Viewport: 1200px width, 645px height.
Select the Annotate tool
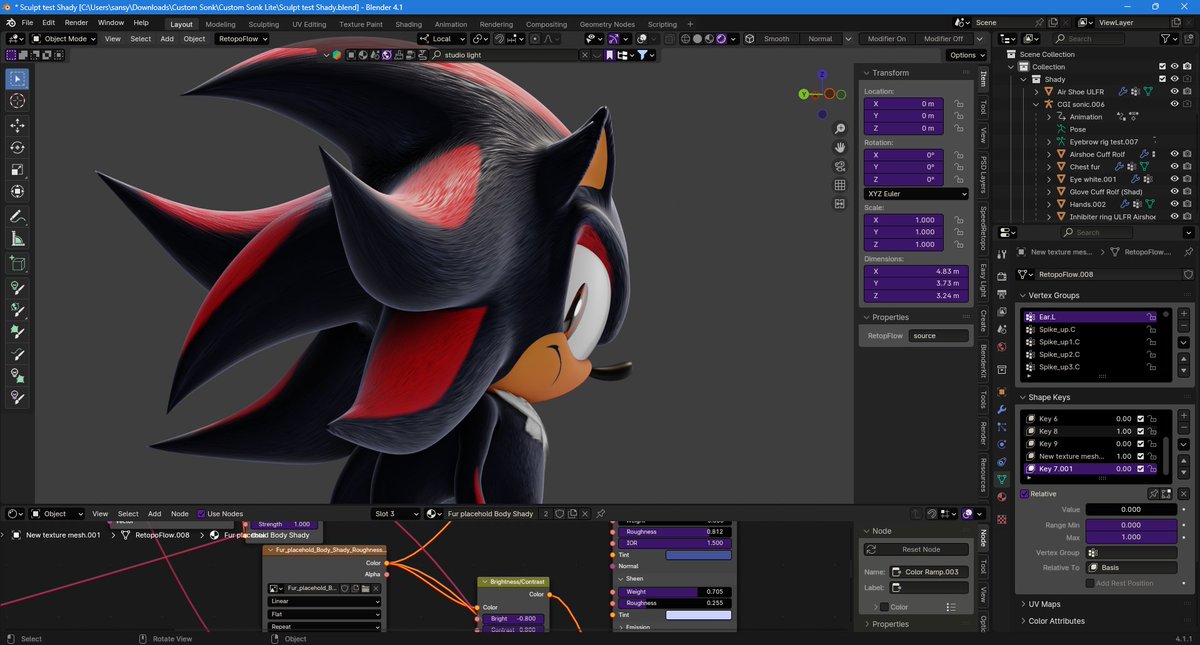tap(17, 217)
